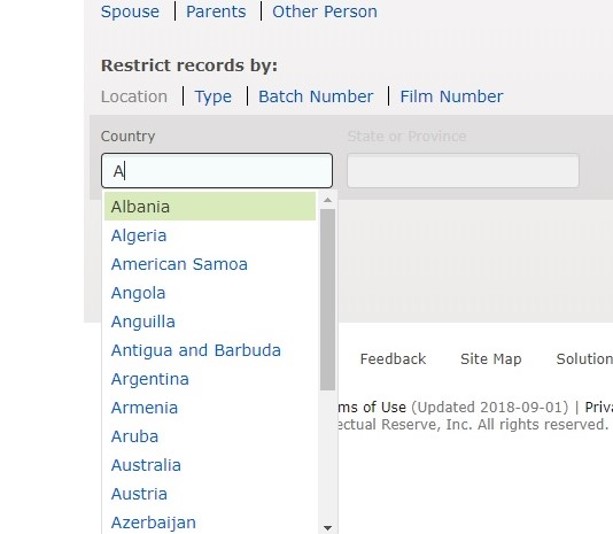Select Antigua and Barbuda option
This screenshot has width=613, height=534.
coord(196,351)
